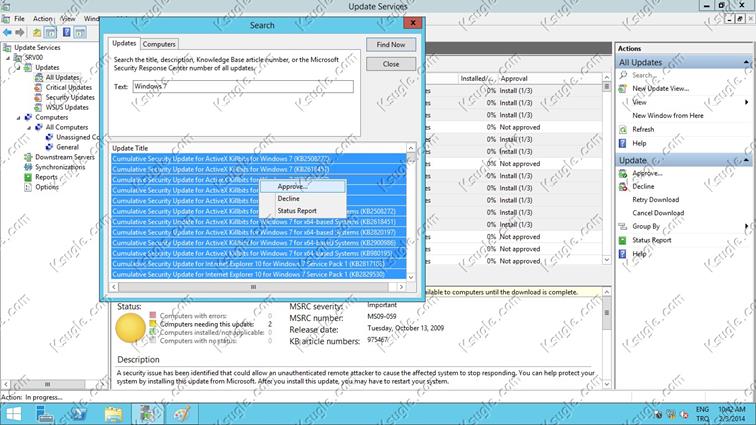
Task: Click the Options icon in tree
Action: click(x=28, y=187)
